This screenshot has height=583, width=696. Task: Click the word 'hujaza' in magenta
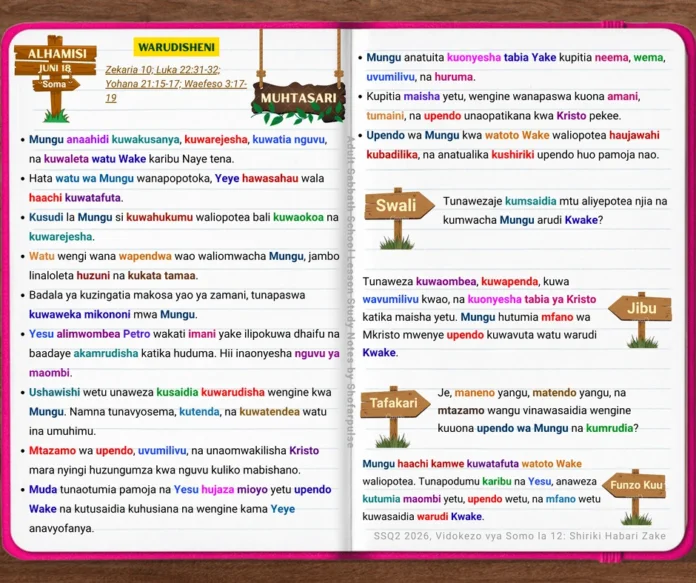(218, 489)
